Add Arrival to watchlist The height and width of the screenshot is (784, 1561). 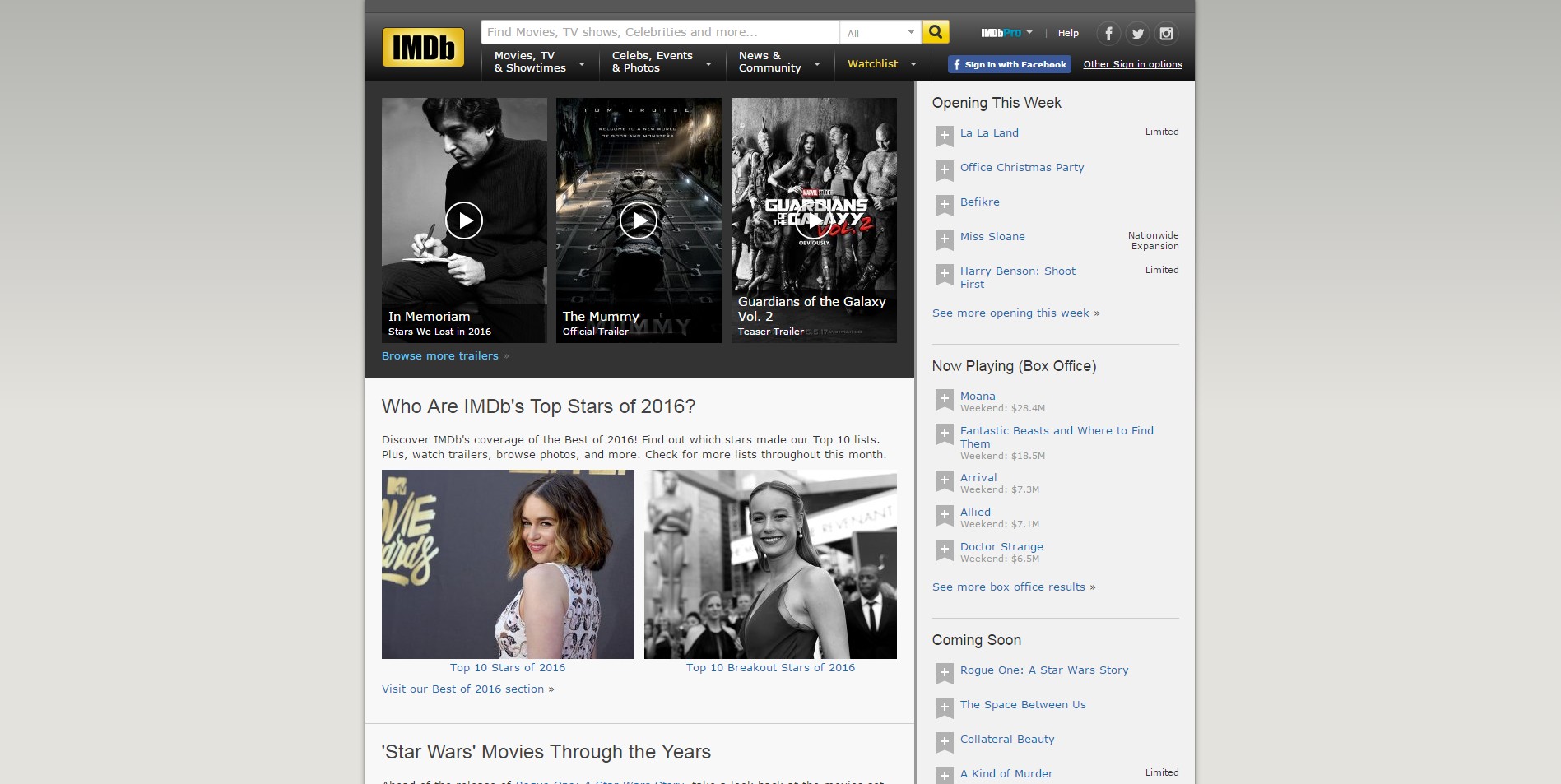point(945,480)
